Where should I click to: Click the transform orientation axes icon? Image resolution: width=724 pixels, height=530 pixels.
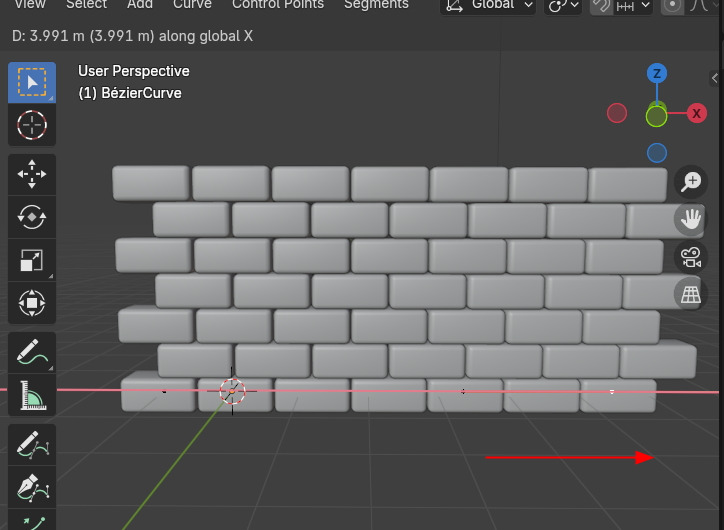454,6
